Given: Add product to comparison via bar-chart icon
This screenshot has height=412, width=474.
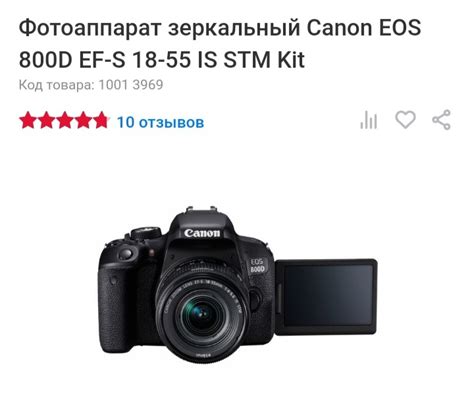Looking at the screenshot, I should (369, 120).
